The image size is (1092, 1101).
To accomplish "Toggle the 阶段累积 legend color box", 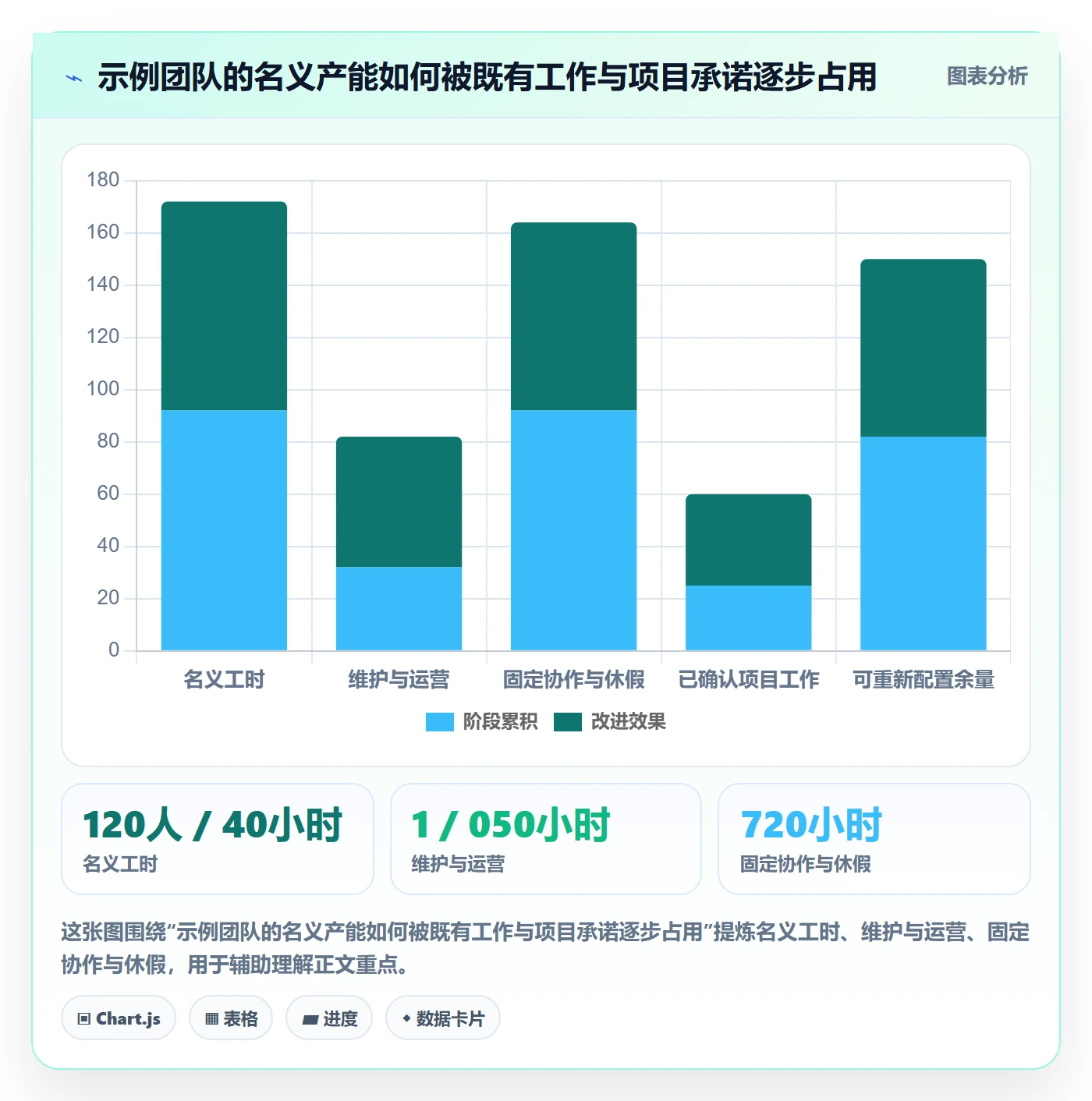I will (x=439, y=722).
